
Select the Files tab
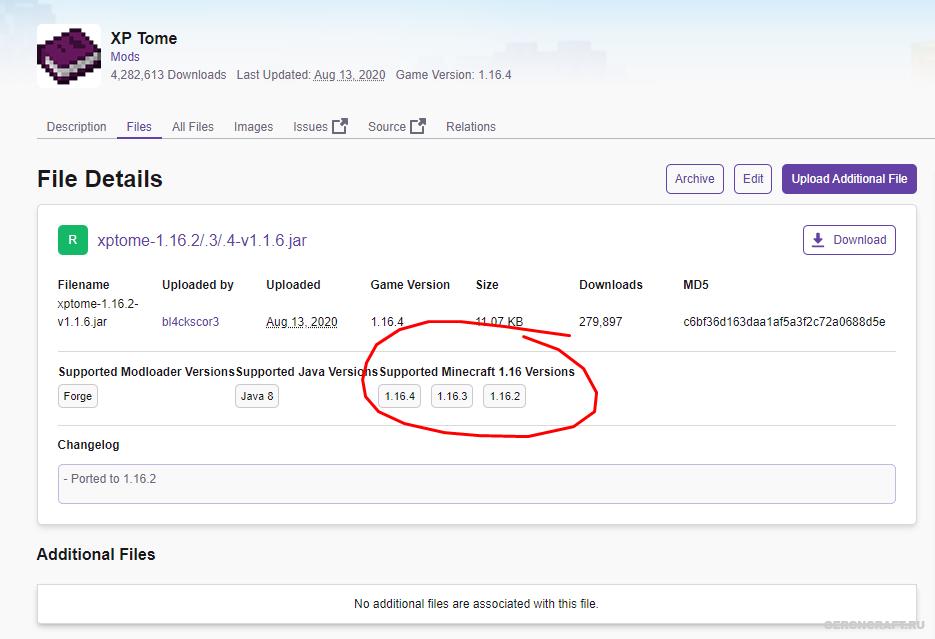(139, 127)
